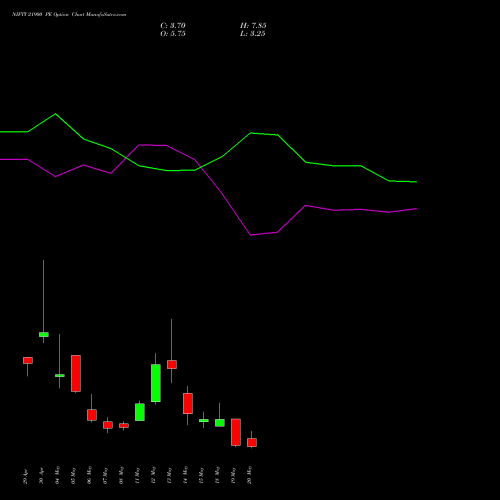500x500 pixels.
Task: Click the '20 May' date axis label
Action: 250,475
